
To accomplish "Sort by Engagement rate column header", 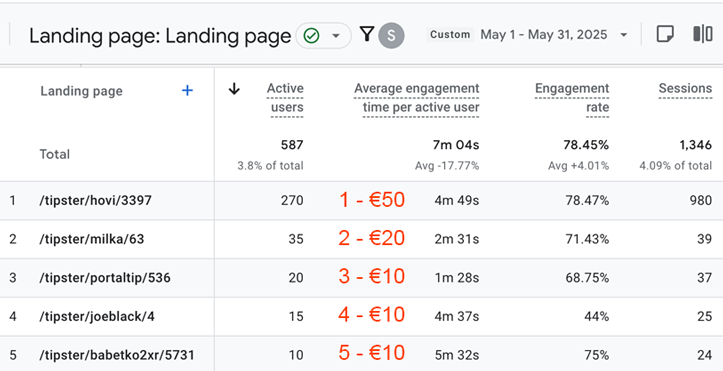I will tap(572, 98).
